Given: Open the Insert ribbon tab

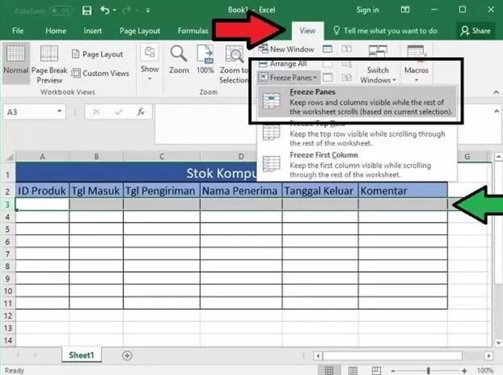Looking at the screenshot, I should 92,31.
